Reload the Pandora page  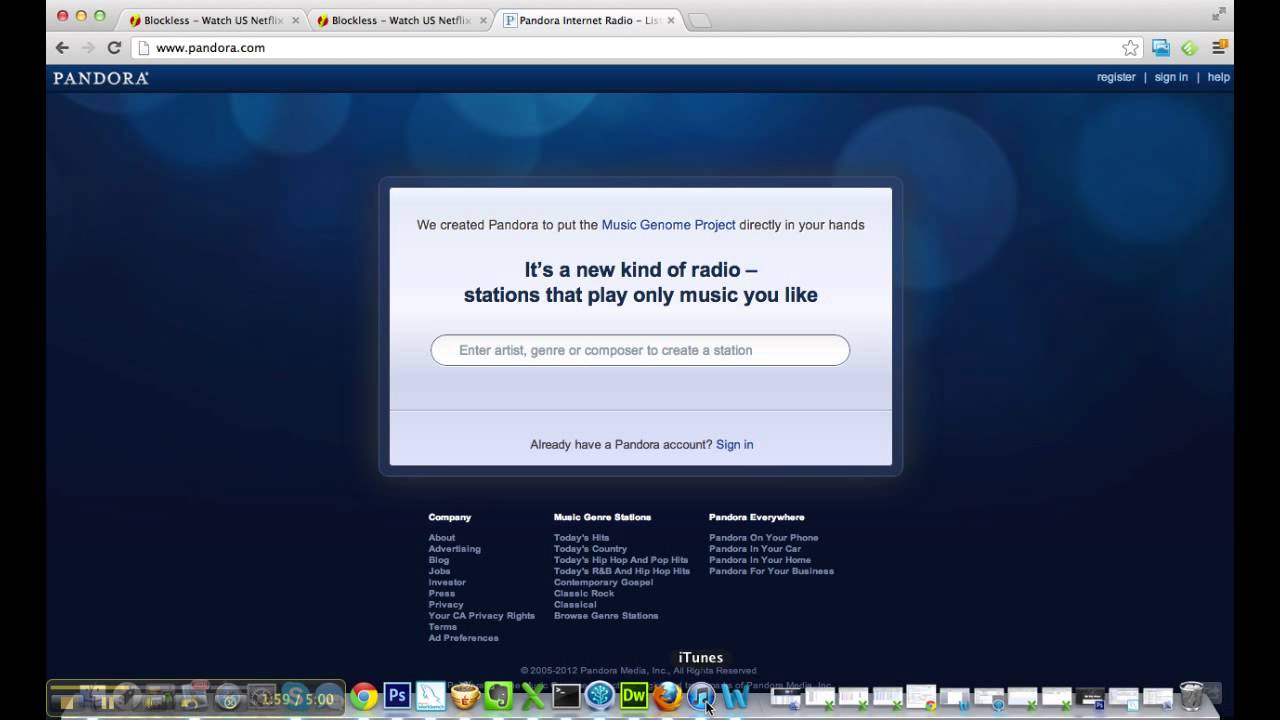(114, 47)
